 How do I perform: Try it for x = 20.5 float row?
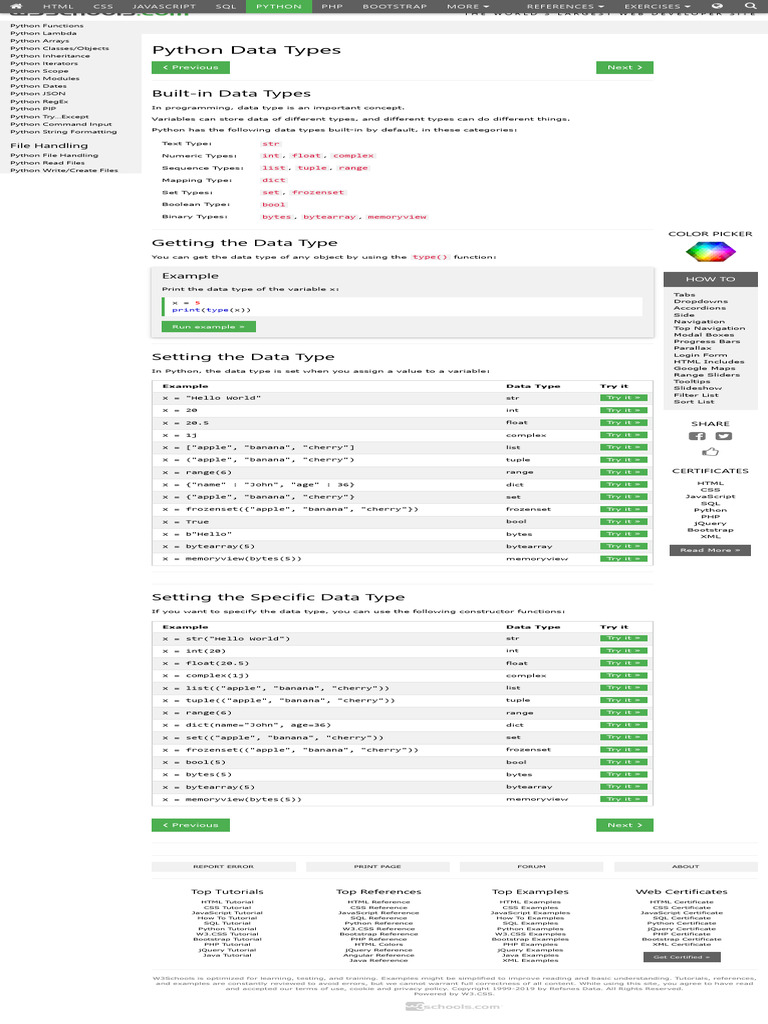(x=624, y=423)
